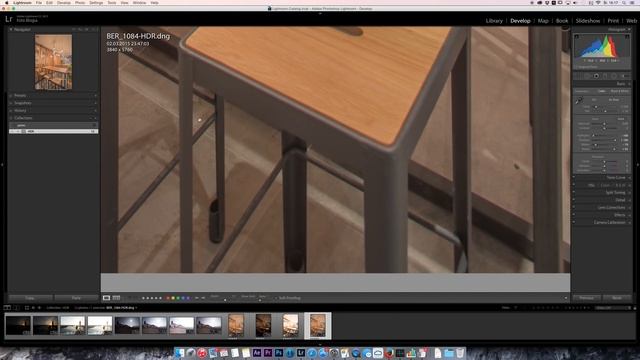Set treatment to Black & White

click(620, 91)
